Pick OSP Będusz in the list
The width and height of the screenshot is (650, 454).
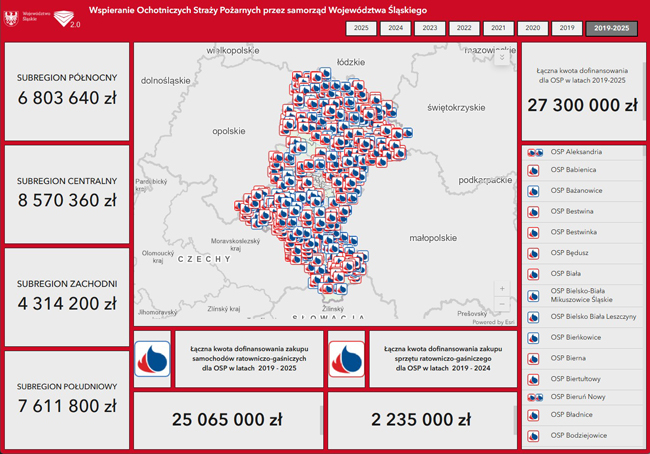point(582,253)
